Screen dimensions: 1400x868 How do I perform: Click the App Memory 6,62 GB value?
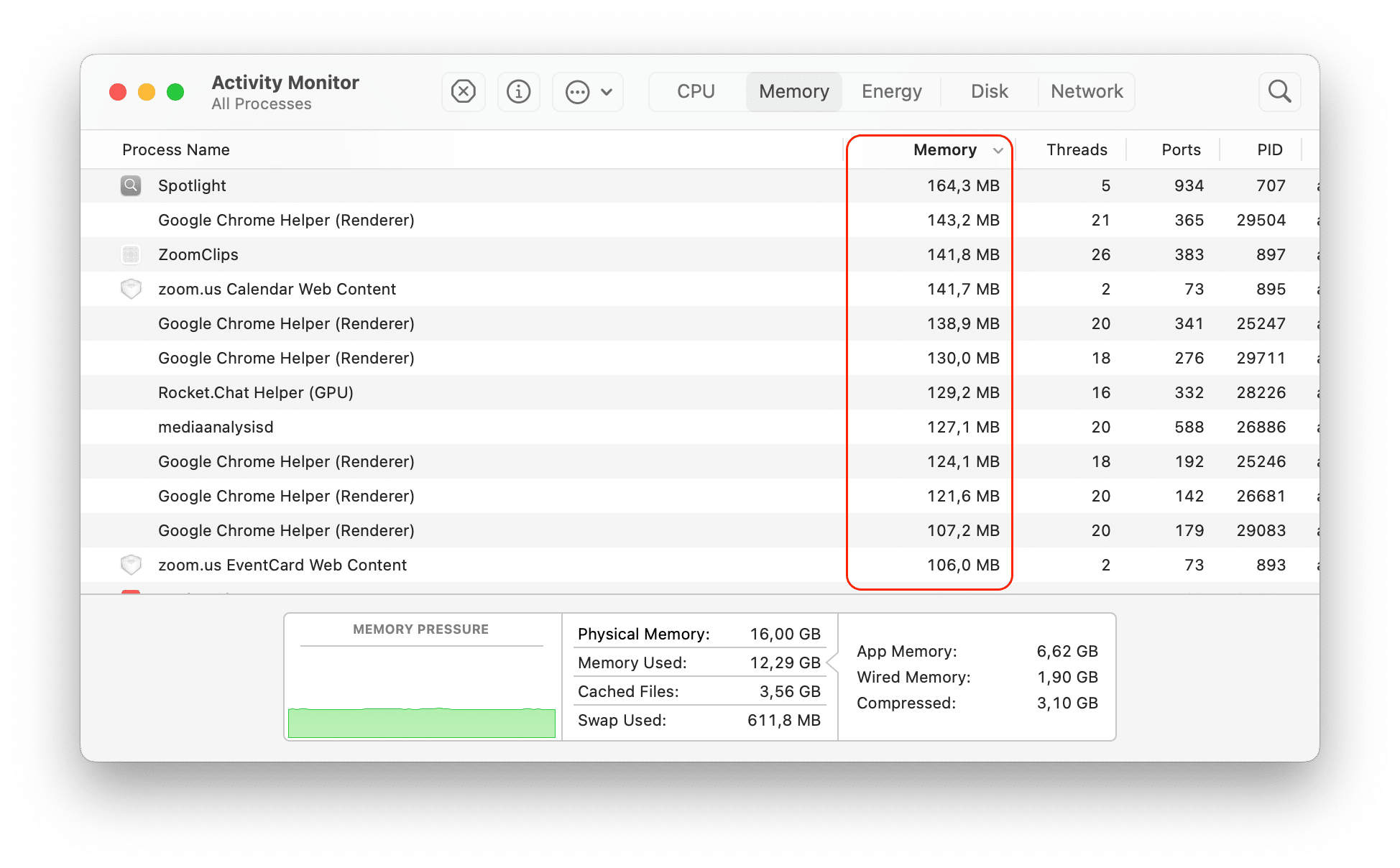click(1067, 651)
